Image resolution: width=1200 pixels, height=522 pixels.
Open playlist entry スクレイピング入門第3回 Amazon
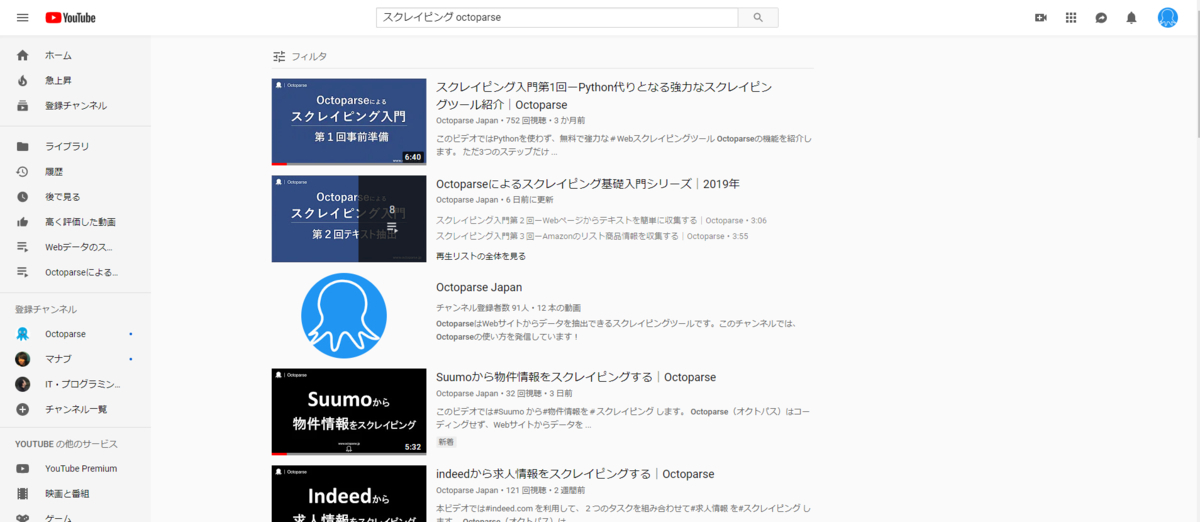pyautogui.click(x=593, y=236)
